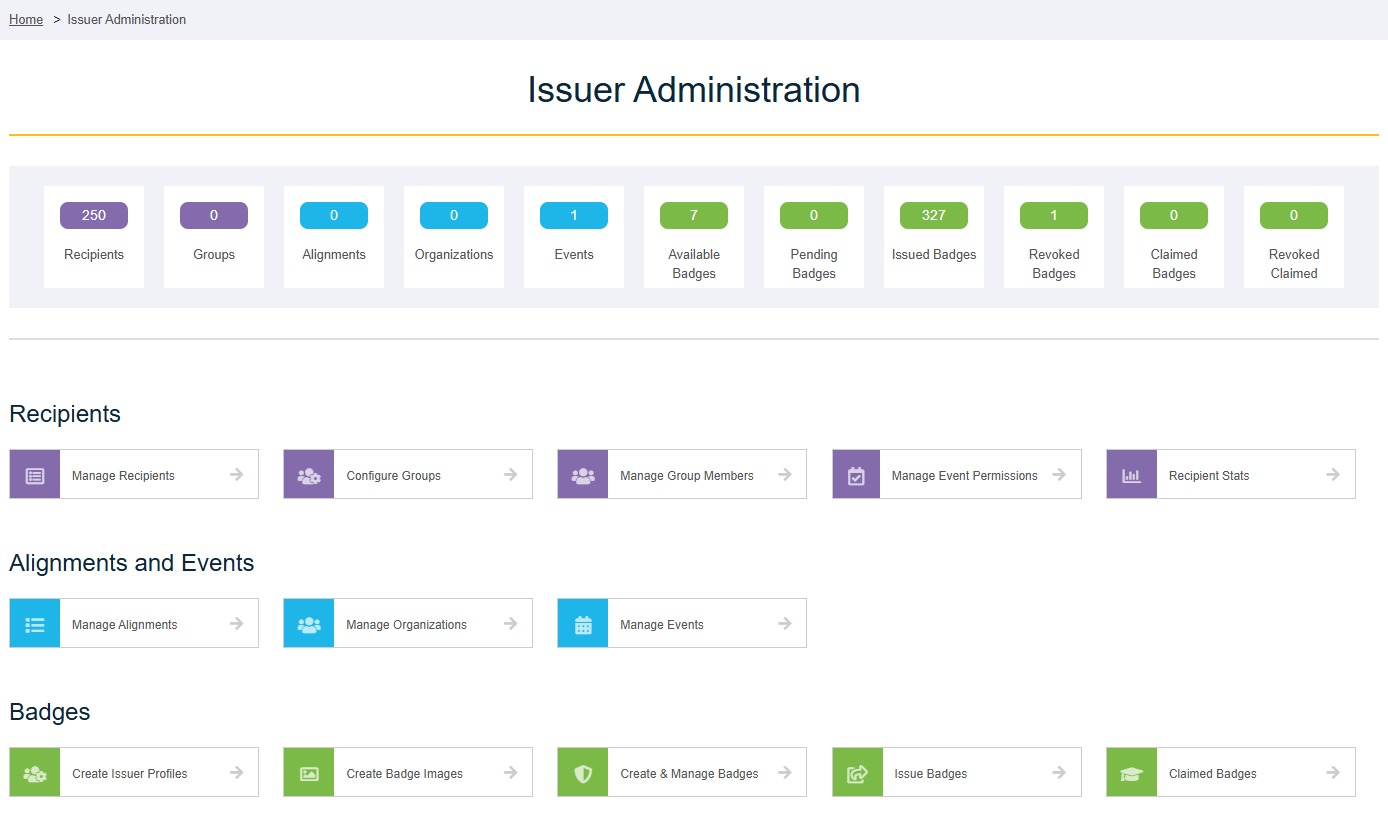Select the Claimed Badges graduation cap icon
Screen dimensions: 1388x824
coord(1131,771)
